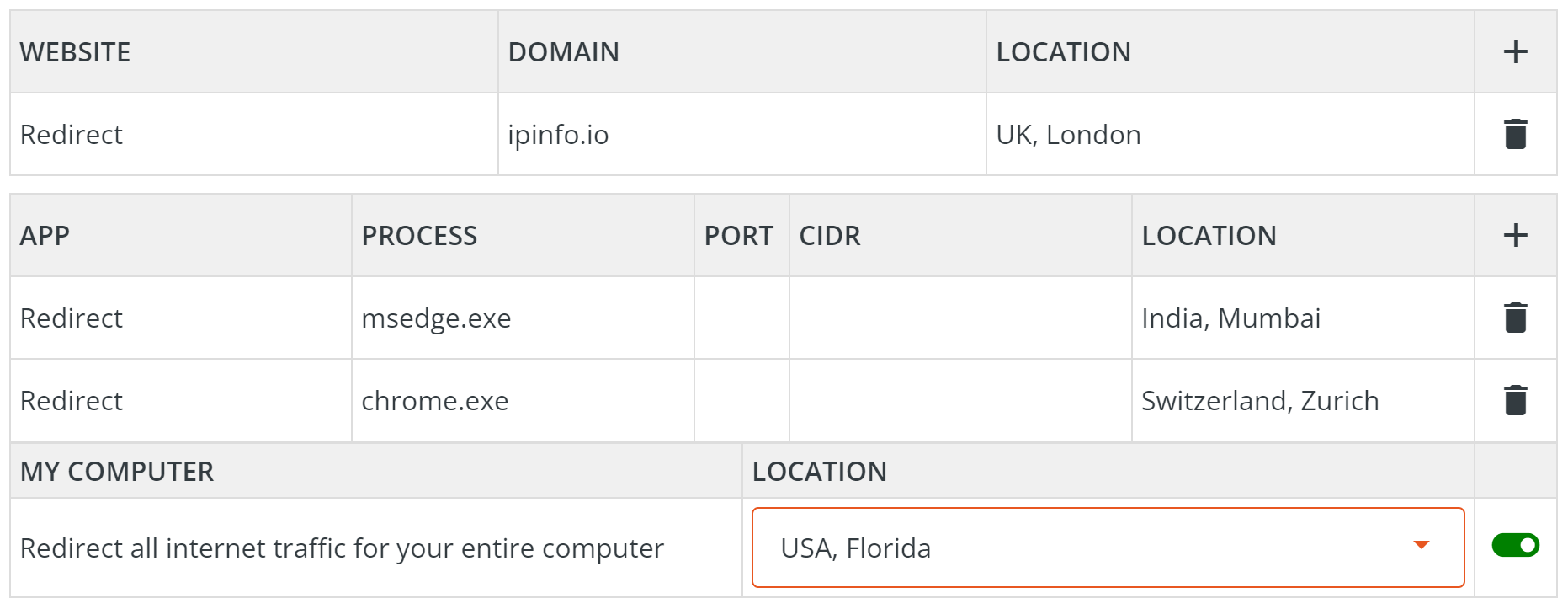Viewport: 1568px width, 609px height.
Task: Click the trash icon for msedge.exe
Action: [x=1515, y=318]
